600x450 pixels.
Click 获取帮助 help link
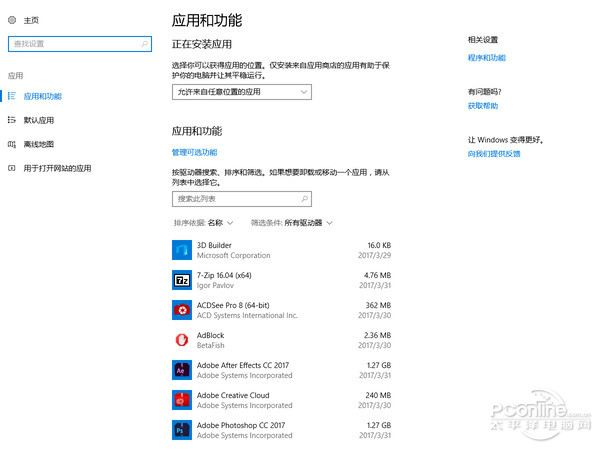click(483, 106)
